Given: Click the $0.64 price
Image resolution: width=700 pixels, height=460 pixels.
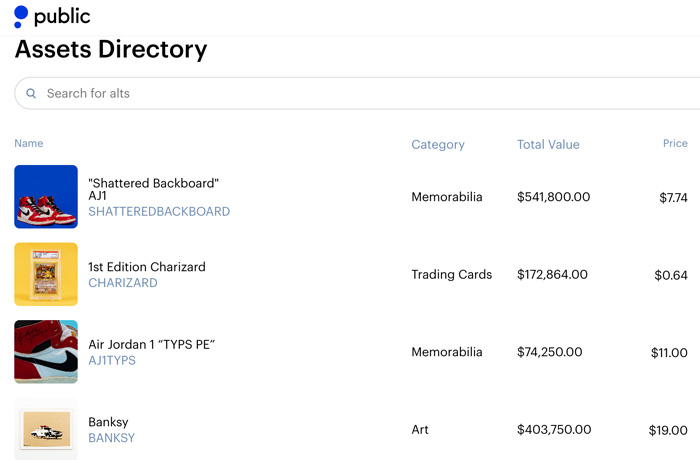Looking at the screenshot, I should point(671,275).
